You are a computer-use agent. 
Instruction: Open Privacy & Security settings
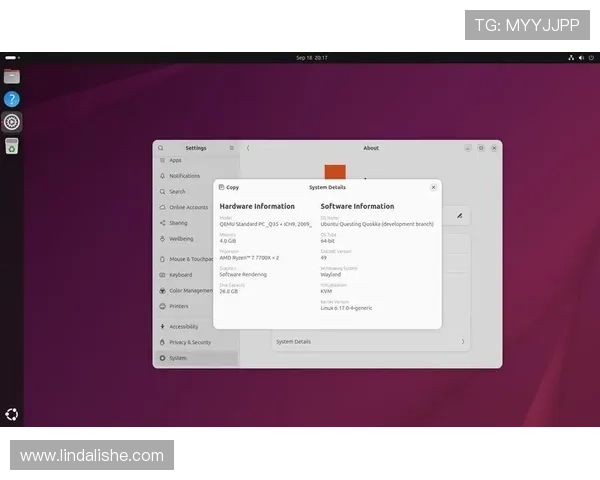click(x=189, y=342)
